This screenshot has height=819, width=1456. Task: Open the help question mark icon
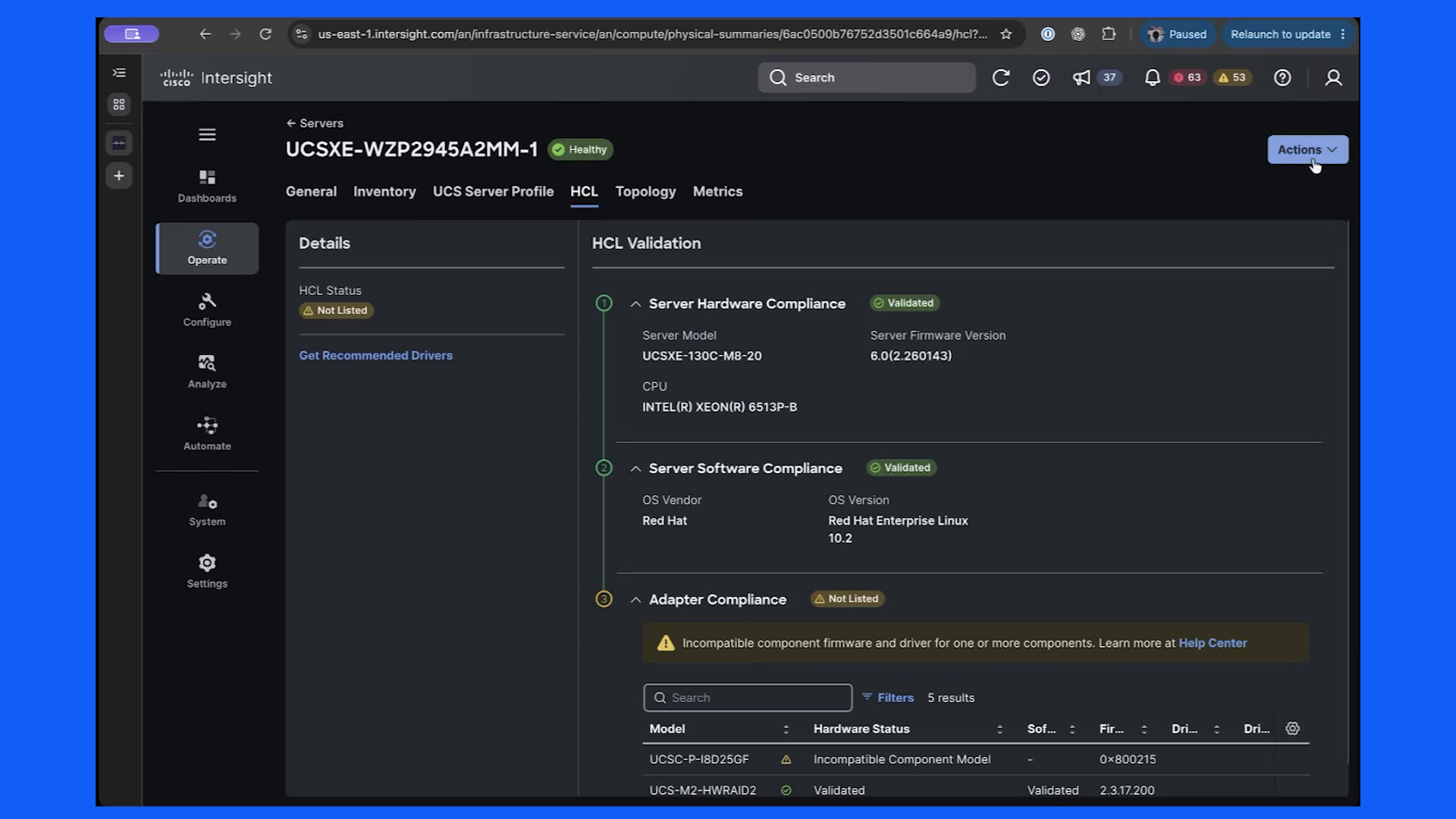coord(1282,77)
